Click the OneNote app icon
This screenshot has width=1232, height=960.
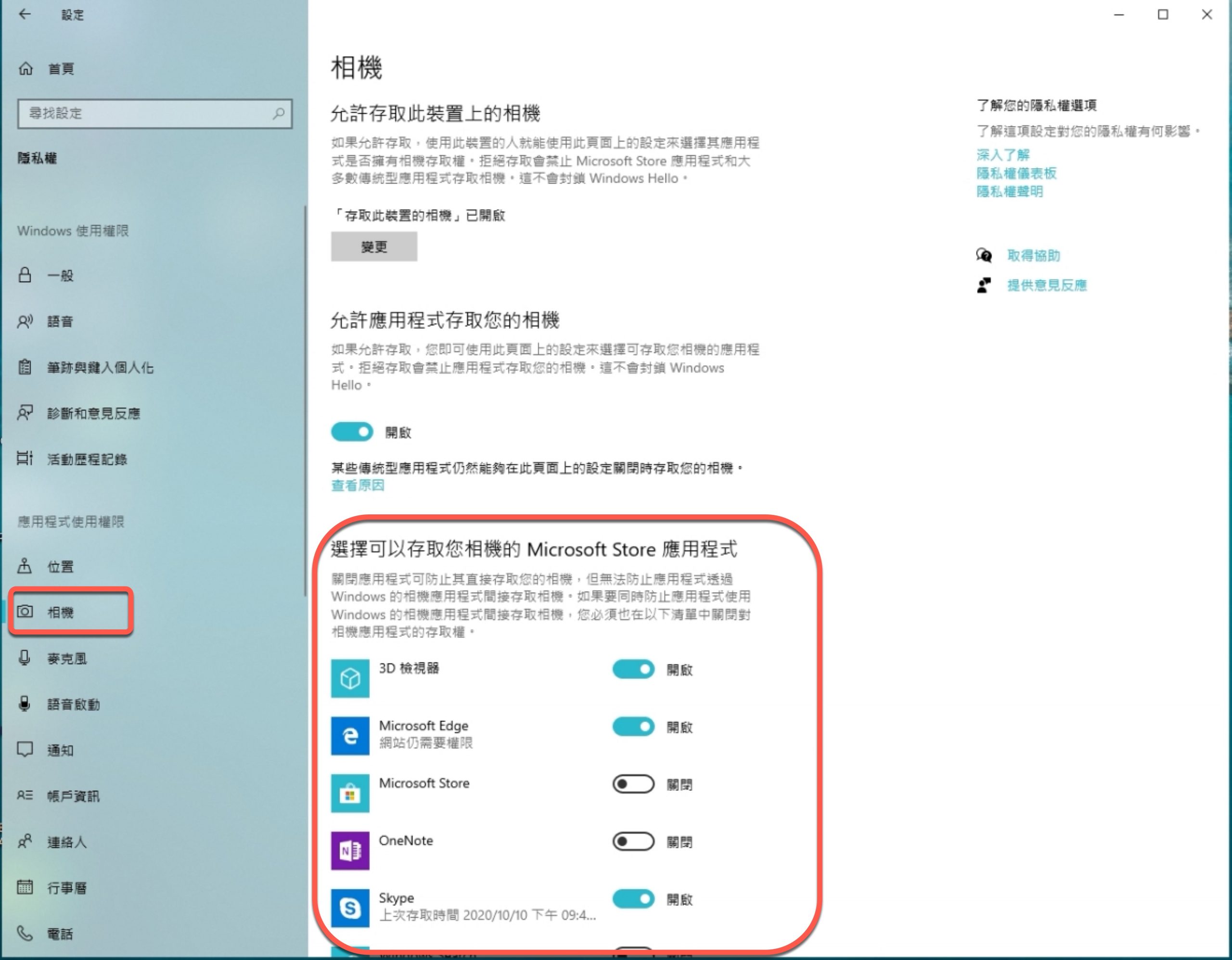[350, 850]
